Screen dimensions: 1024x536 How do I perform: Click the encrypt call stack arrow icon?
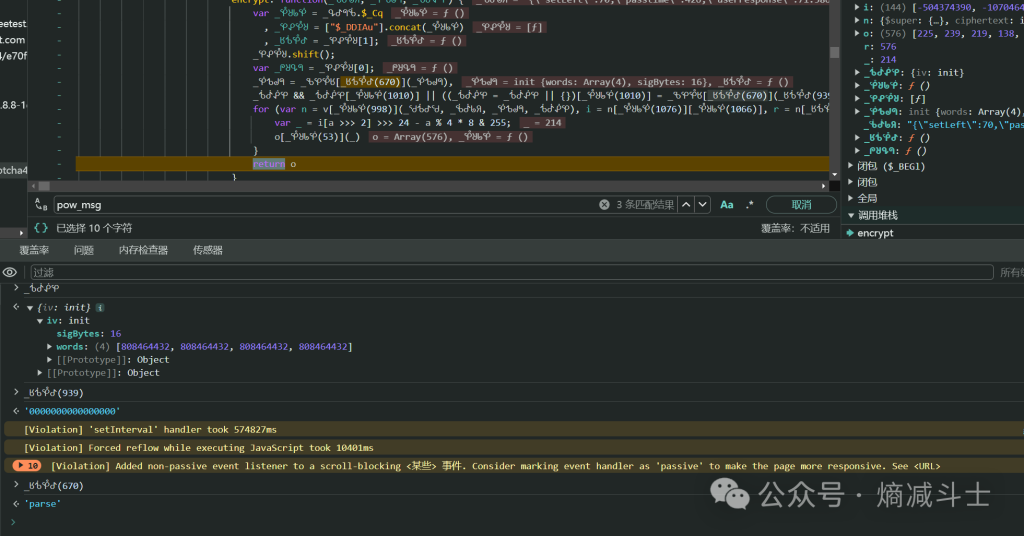point(850,233)
